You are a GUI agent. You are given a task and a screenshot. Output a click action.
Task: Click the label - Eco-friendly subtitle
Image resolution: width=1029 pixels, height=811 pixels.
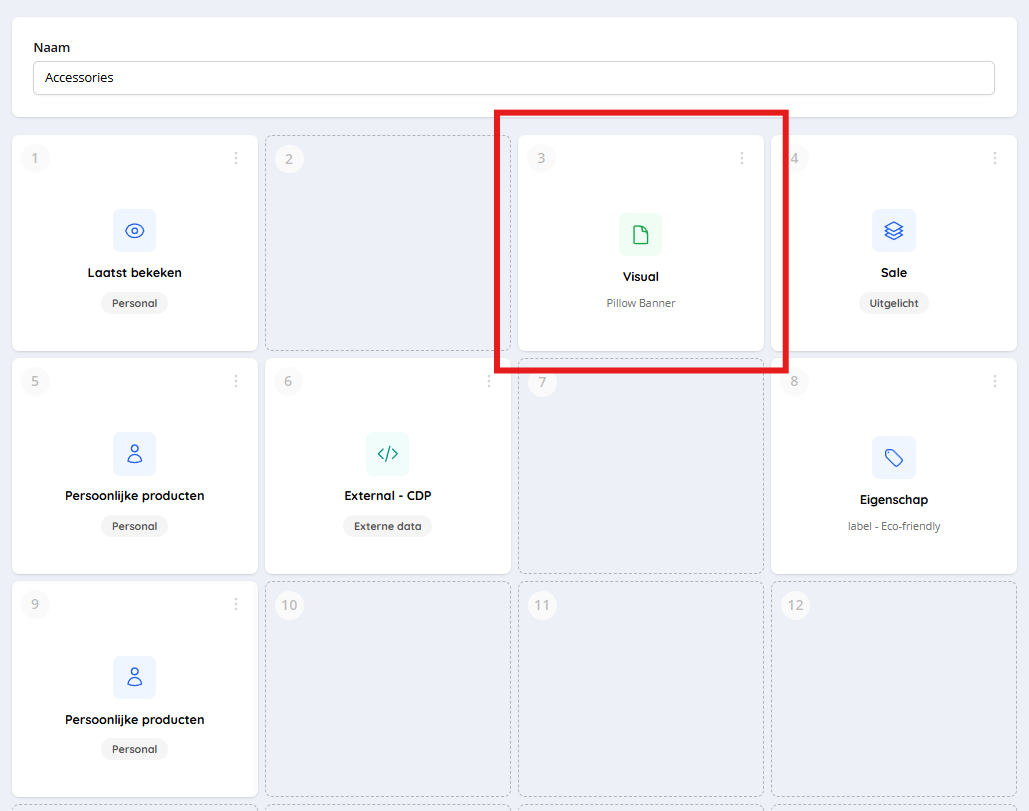[x=894, y=526]
